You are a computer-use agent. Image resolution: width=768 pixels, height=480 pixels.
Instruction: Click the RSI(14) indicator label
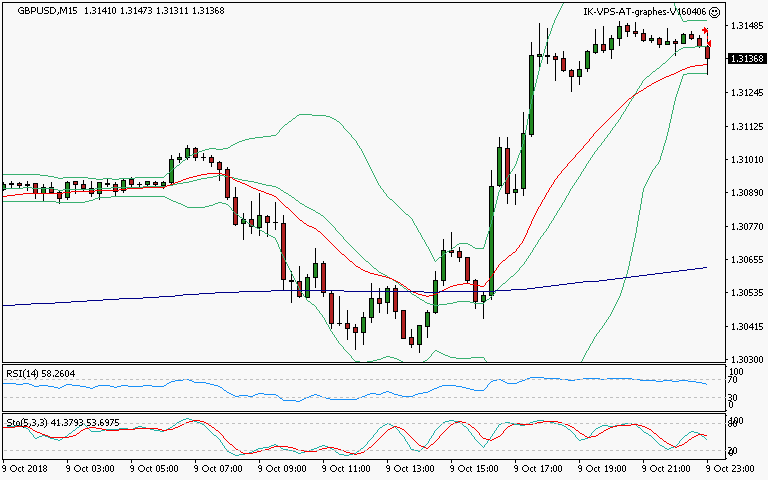[20, 373]
